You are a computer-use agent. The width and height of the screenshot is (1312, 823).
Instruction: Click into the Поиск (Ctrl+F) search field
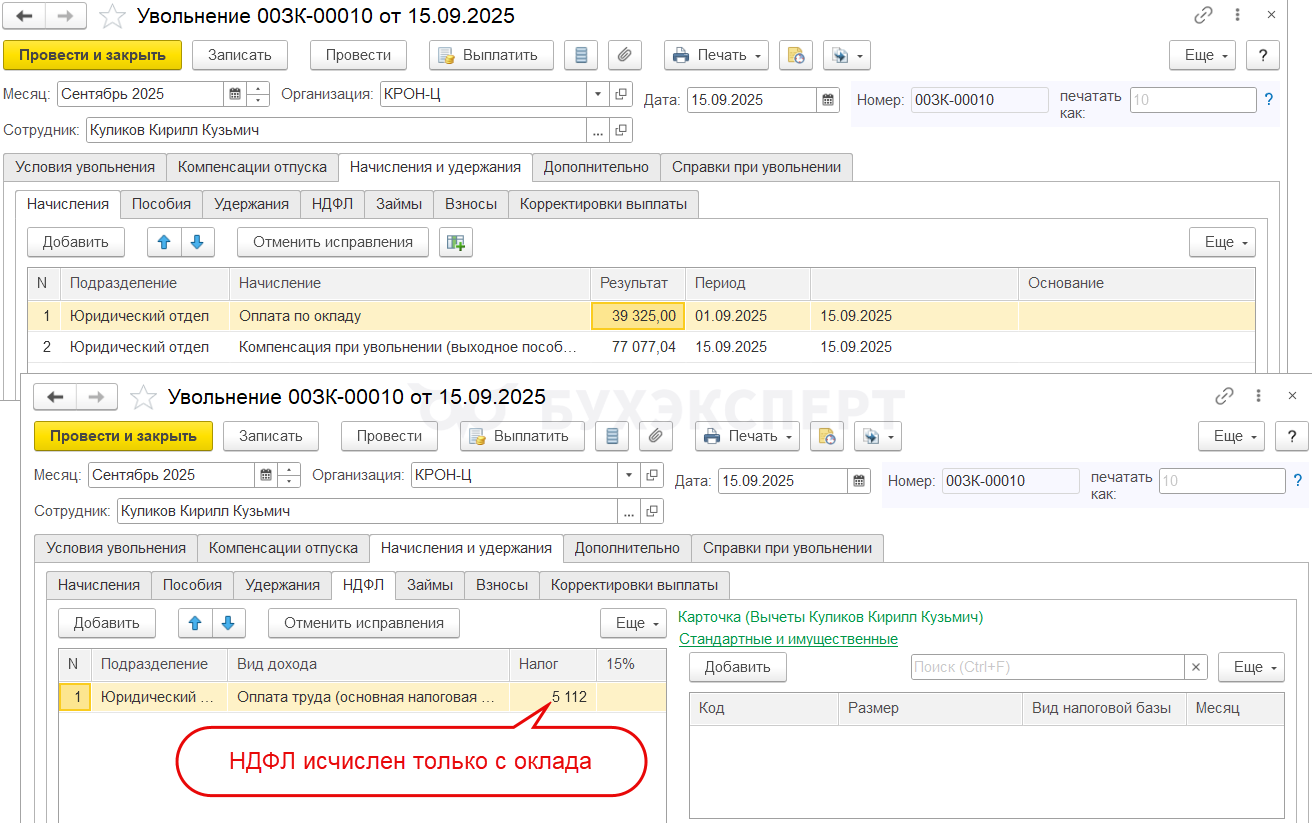pos(1047,667)
